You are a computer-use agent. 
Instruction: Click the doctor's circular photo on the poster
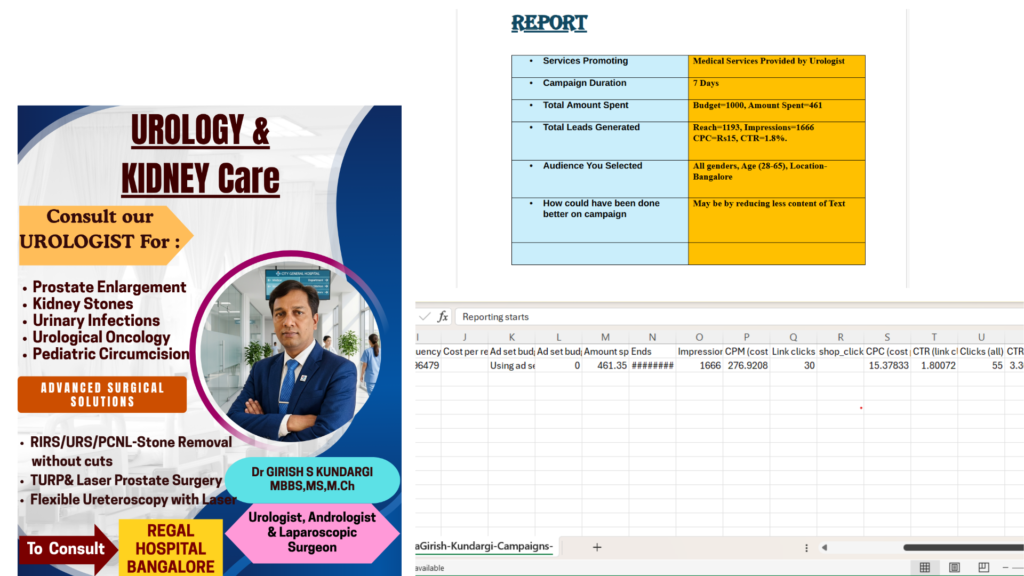[287, 349]
